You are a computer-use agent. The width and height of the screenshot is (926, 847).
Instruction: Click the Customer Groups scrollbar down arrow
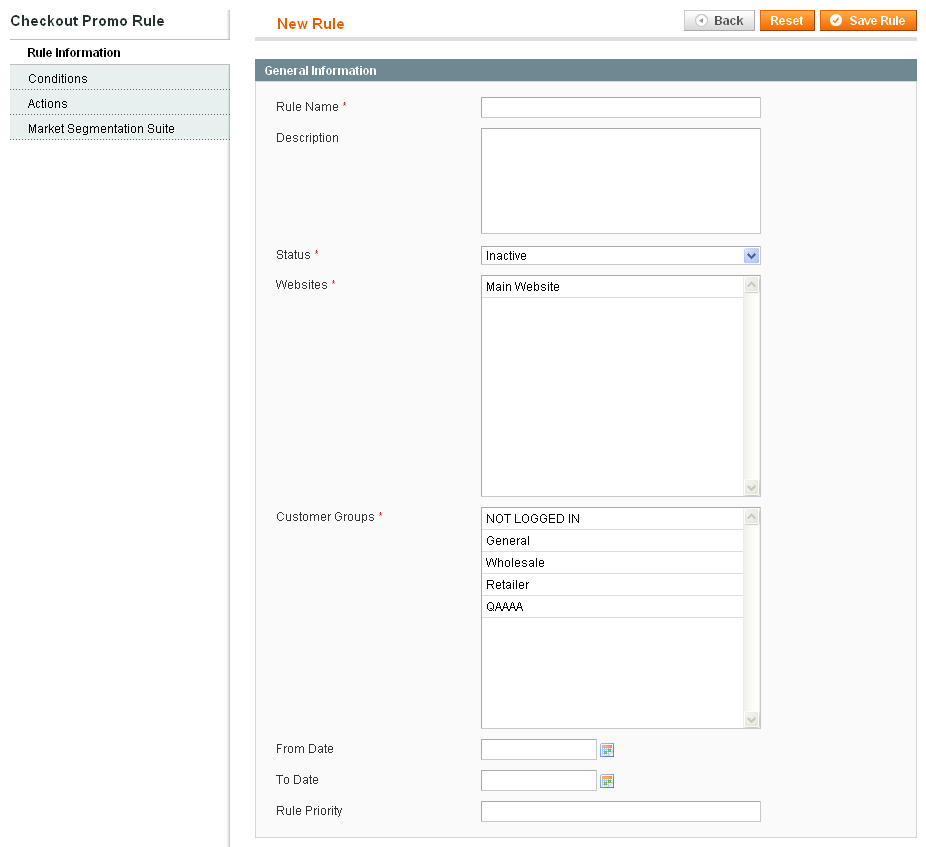coord(752,720)
